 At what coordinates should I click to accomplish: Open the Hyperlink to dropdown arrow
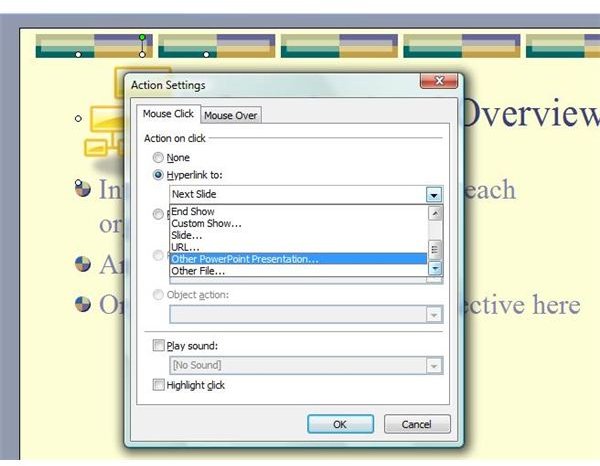(x=434, y=195)
